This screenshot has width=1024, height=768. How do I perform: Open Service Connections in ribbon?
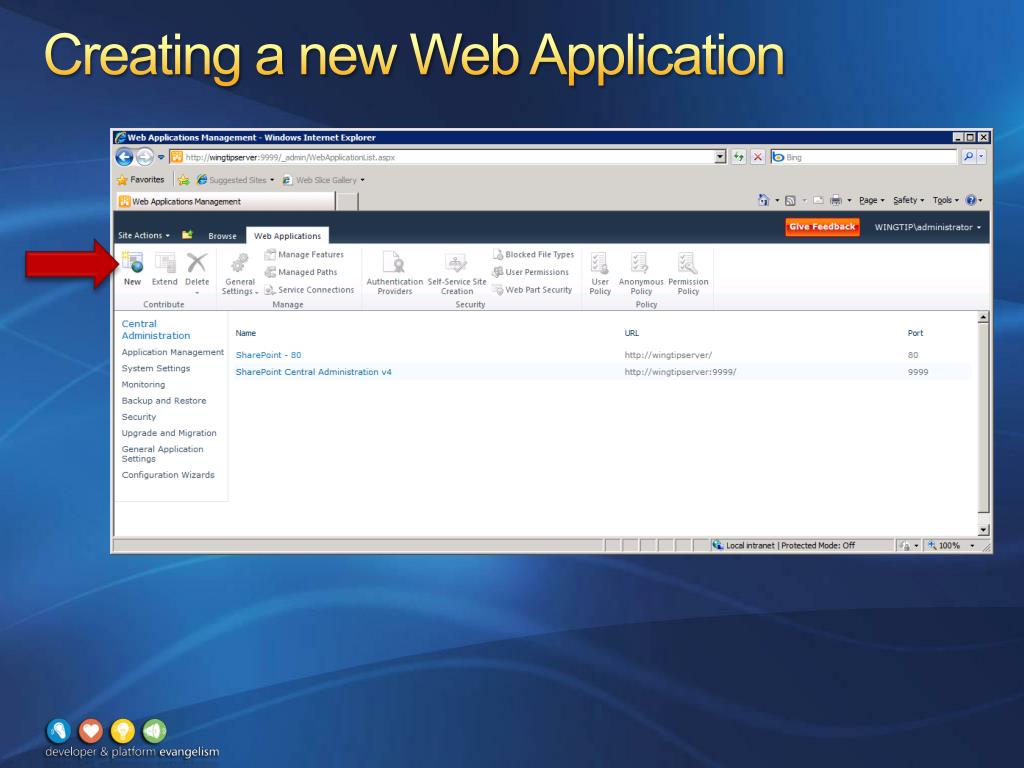pyautogui.click(x=310, y=290)
